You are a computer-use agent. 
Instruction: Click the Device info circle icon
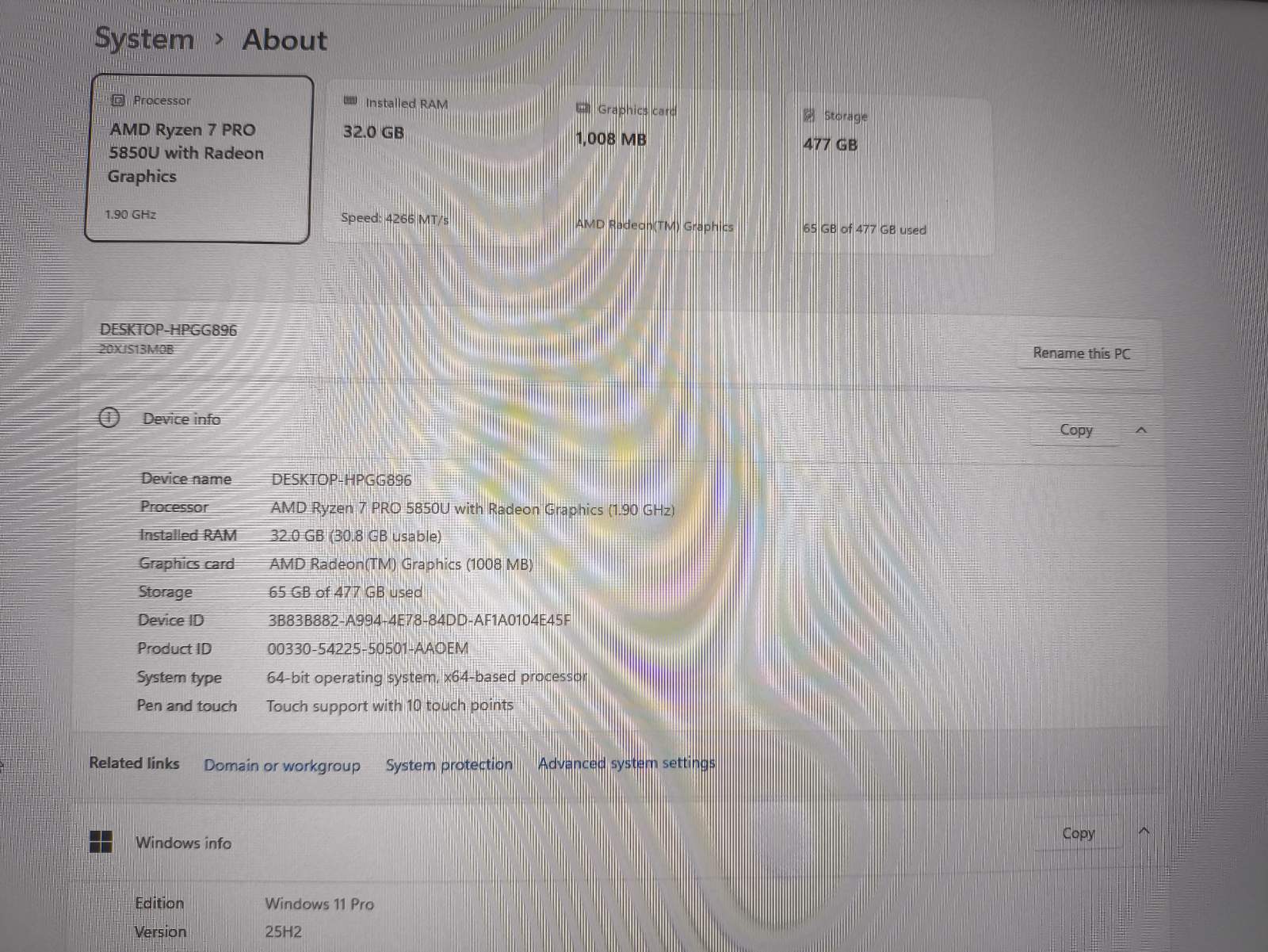click(x=109, y=418)
